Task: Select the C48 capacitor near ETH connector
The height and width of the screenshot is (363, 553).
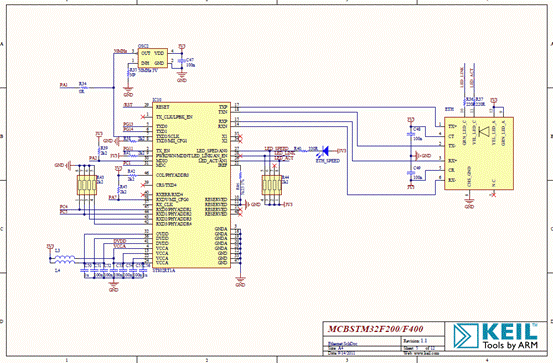Action: click(x=411, y=134)
